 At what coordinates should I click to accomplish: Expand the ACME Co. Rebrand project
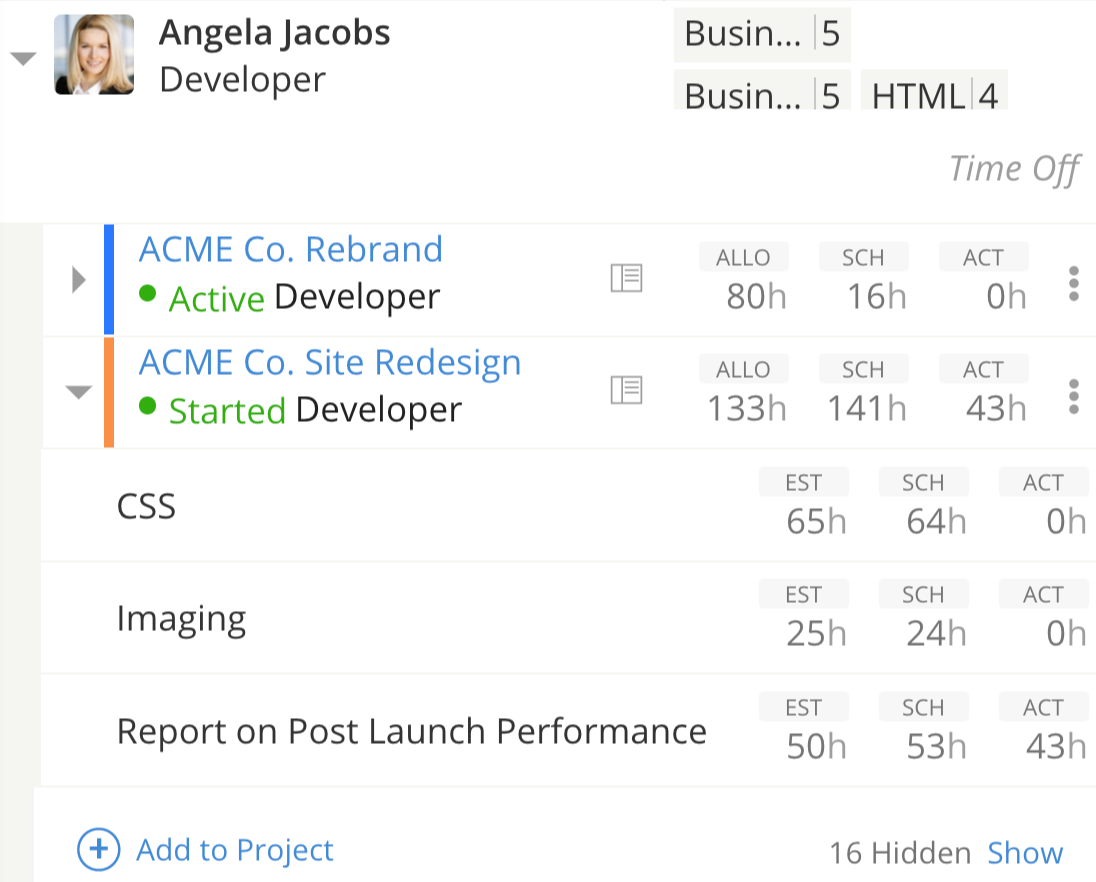[79, 281]
